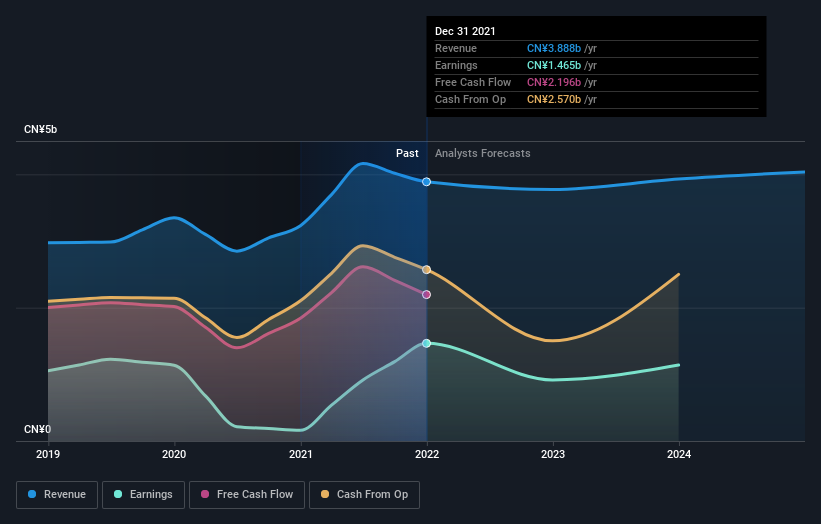The height and width of the screenshot is (524, 821).
Task: Click the 2023 x-axis label
Action: point(553,454)
